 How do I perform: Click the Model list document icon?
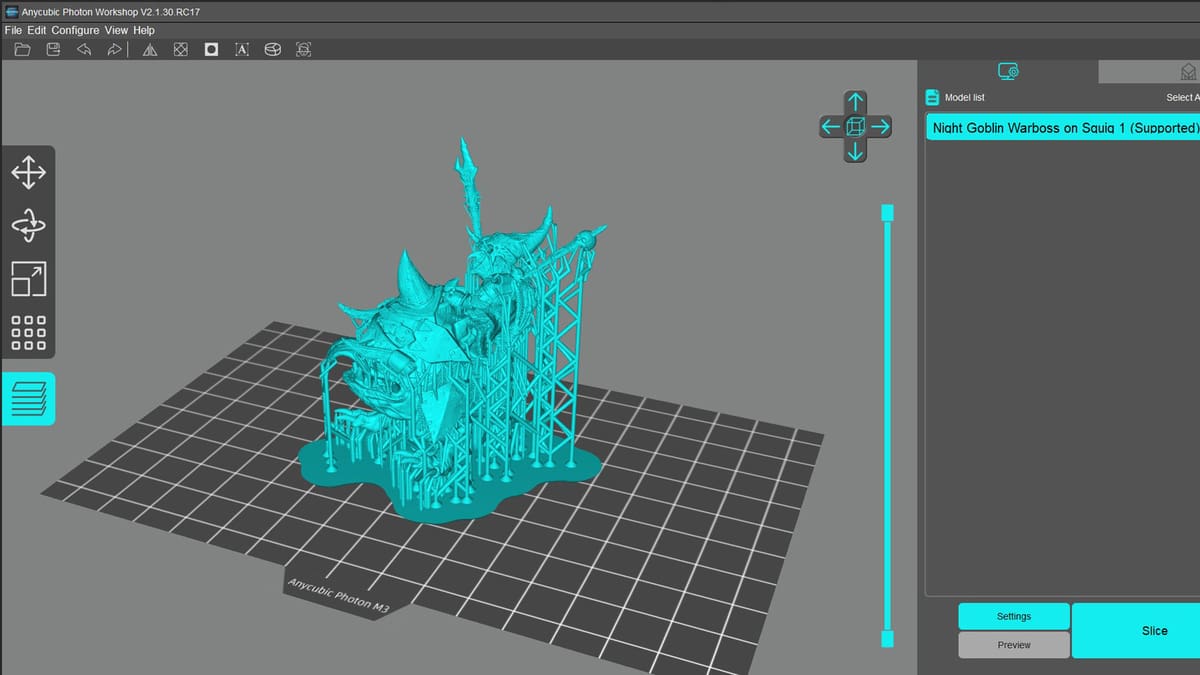point(932,97)
